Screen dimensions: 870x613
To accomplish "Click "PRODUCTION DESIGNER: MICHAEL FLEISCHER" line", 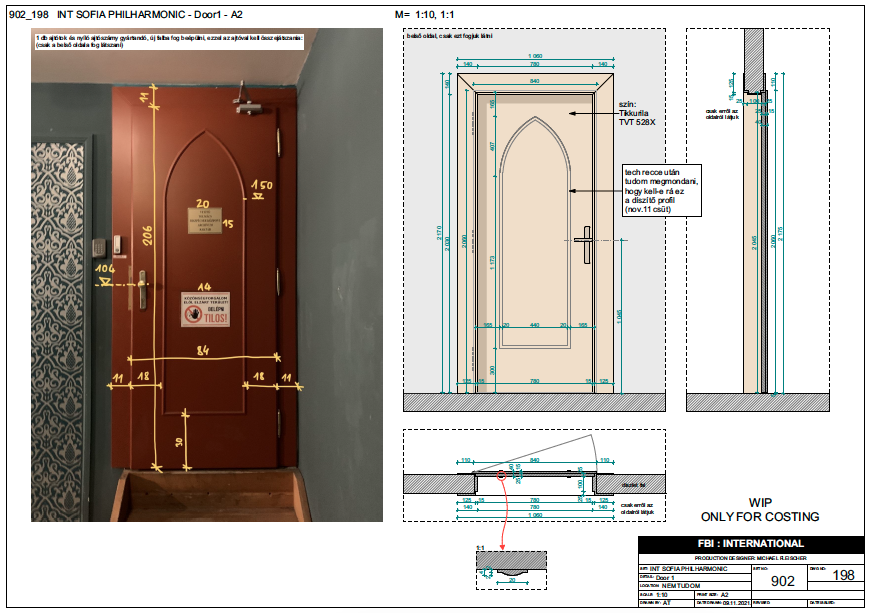I will click(x=750, y=558).
